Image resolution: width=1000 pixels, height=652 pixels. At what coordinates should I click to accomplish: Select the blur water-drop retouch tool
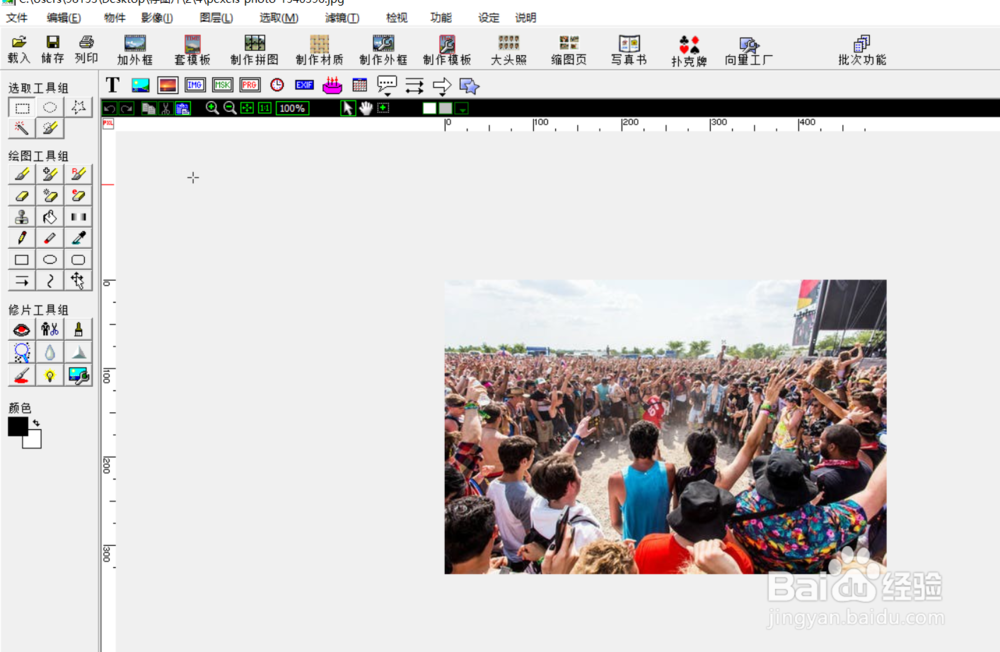coord(50,352)
